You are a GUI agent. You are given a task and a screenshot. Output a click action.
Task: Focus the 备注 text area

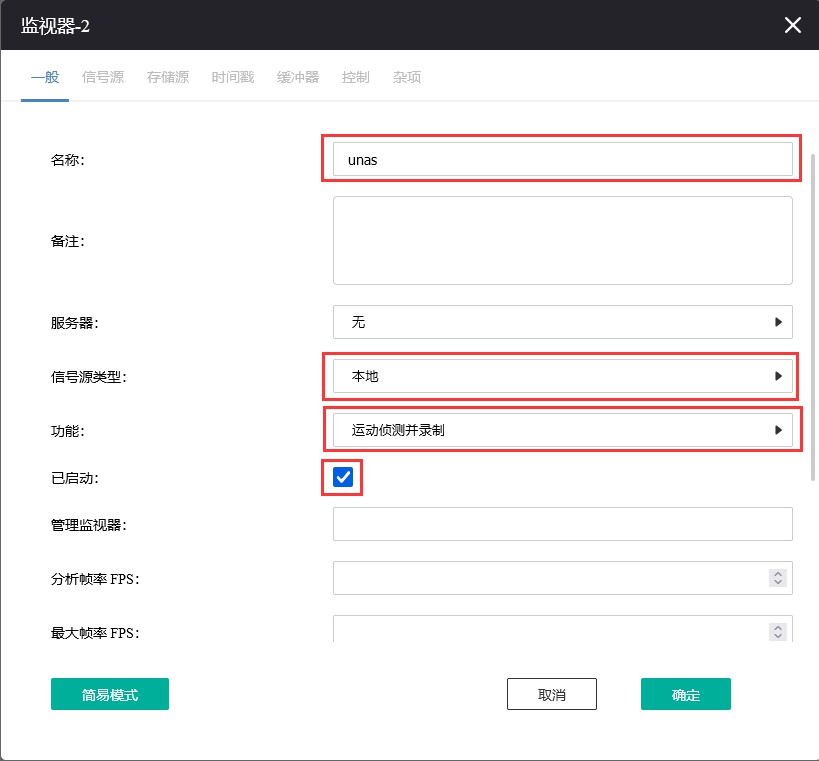point(562,240)
